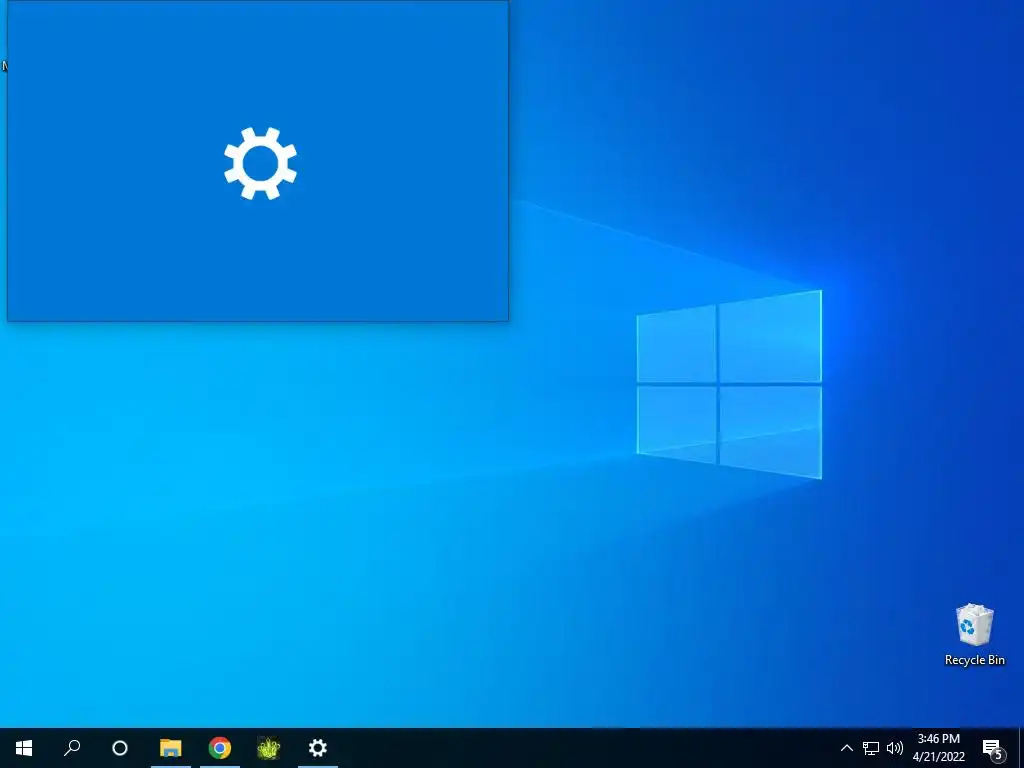Open network status tray icon
The width and height of the screenshot is (1024, 768).
(871, 748)
